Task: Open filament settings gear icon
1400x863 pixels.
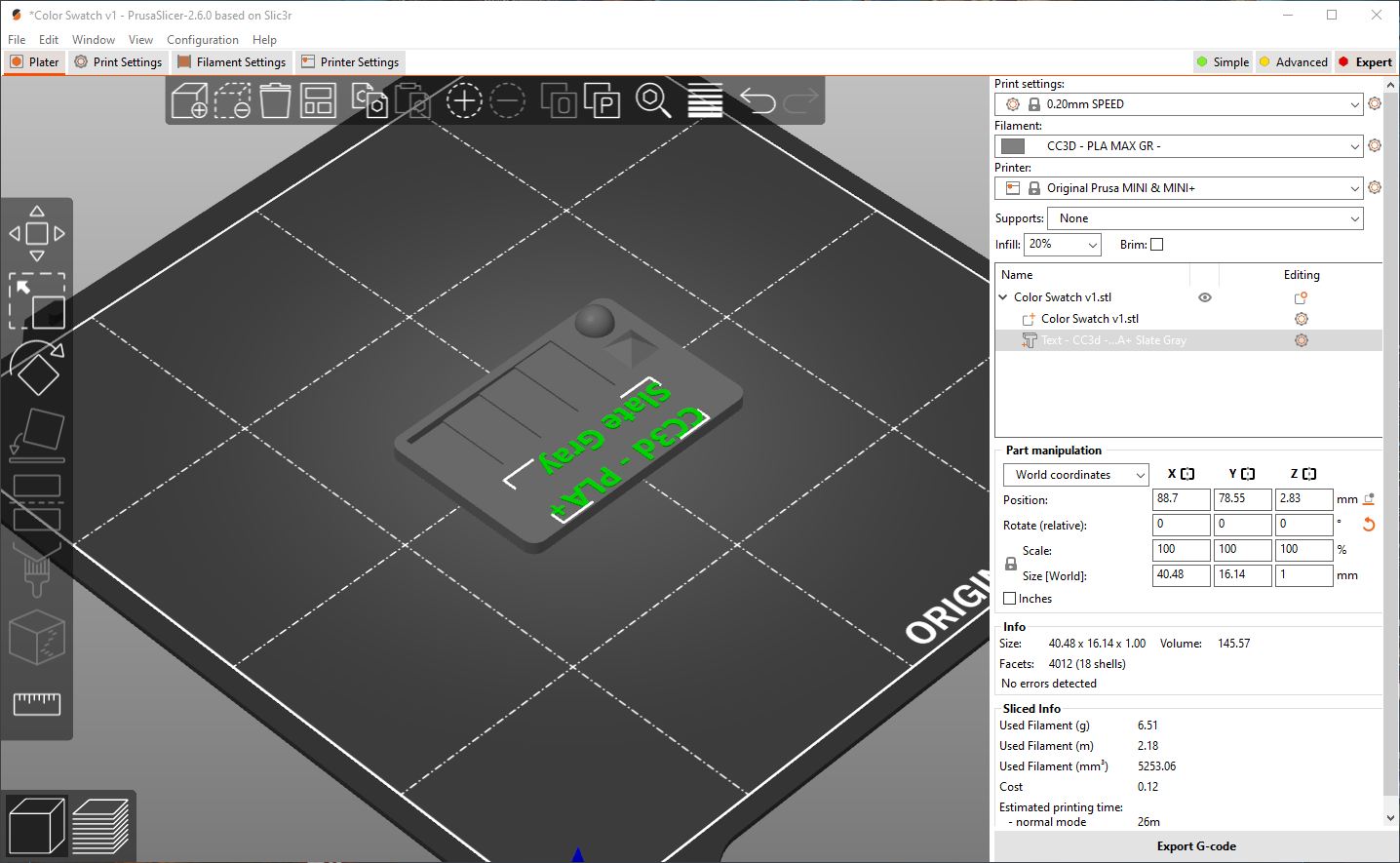Action: [1375, 145]
